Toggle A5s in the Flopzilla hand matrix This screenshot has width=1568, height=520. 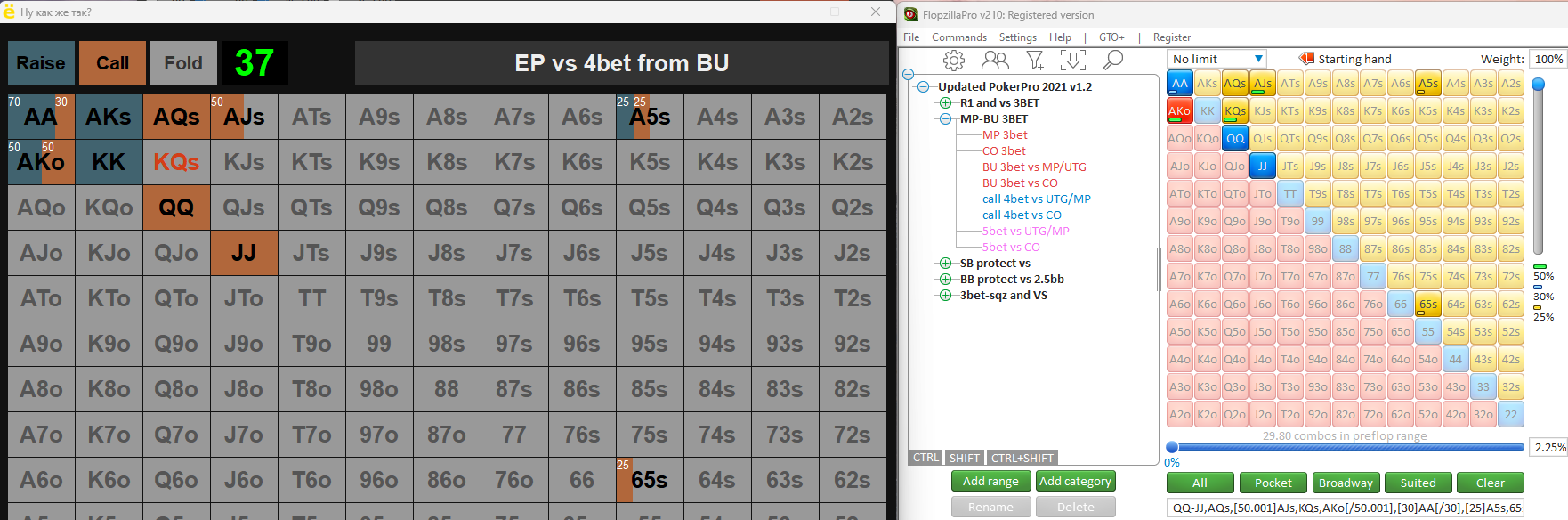pyautogui.click(x=1428, y=84)
